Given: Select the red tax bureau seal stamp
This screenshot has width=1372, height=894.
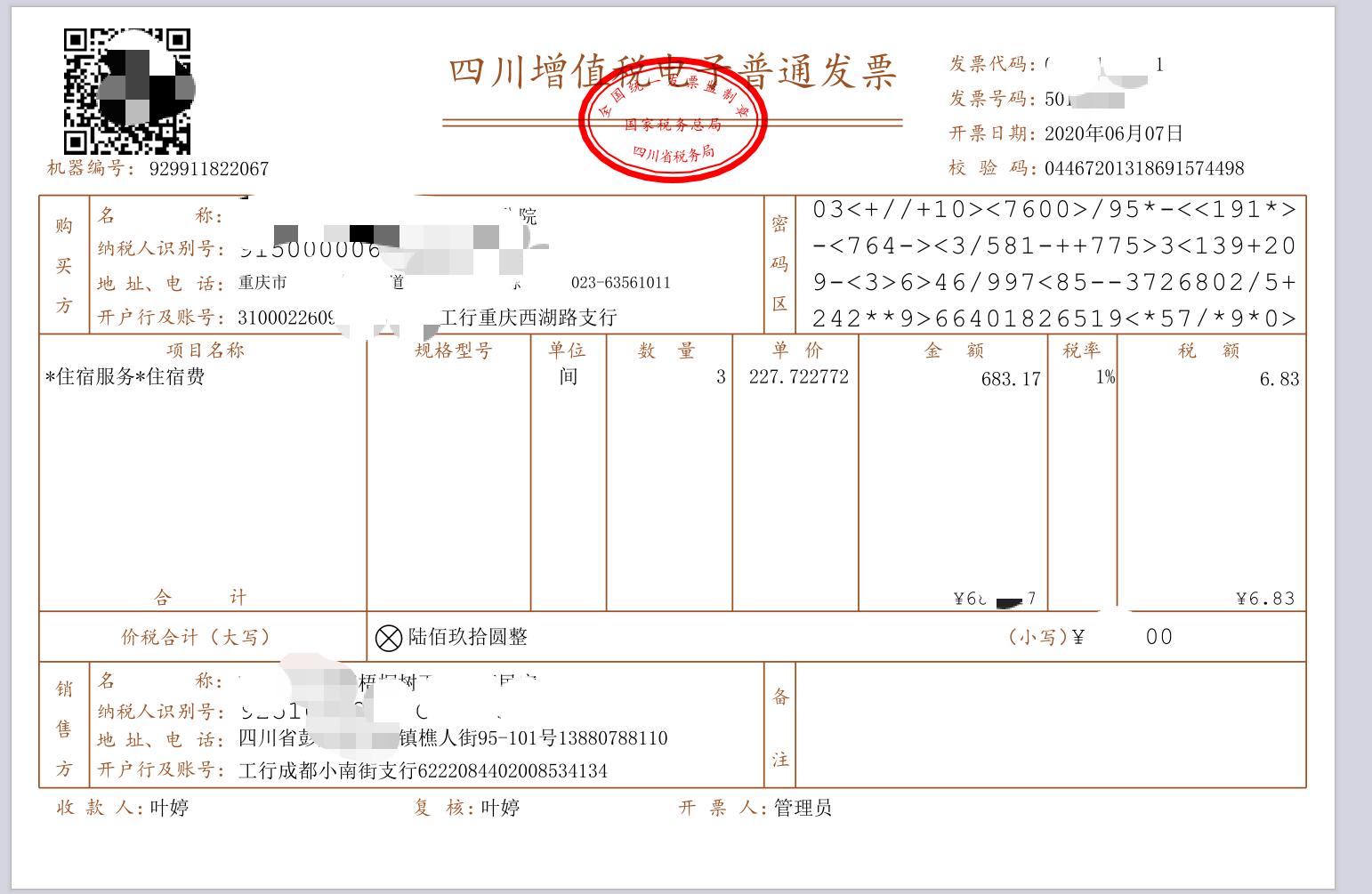Looking at the screenshot, I should click(673, 116).
